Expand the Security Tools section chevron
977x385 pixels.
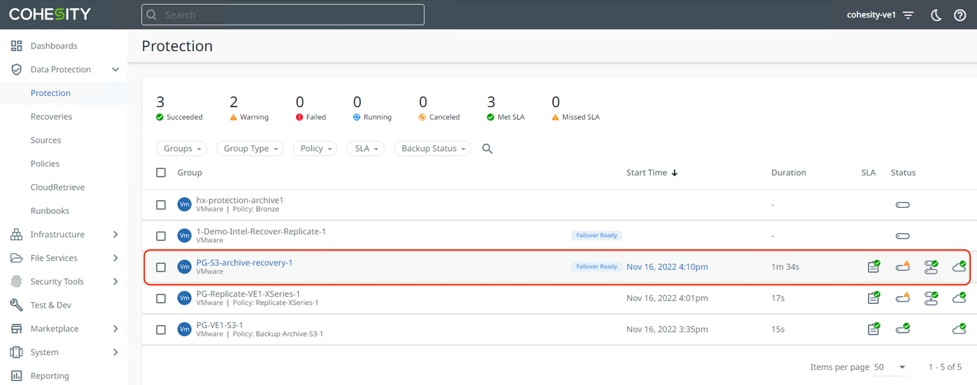(115, 282)
